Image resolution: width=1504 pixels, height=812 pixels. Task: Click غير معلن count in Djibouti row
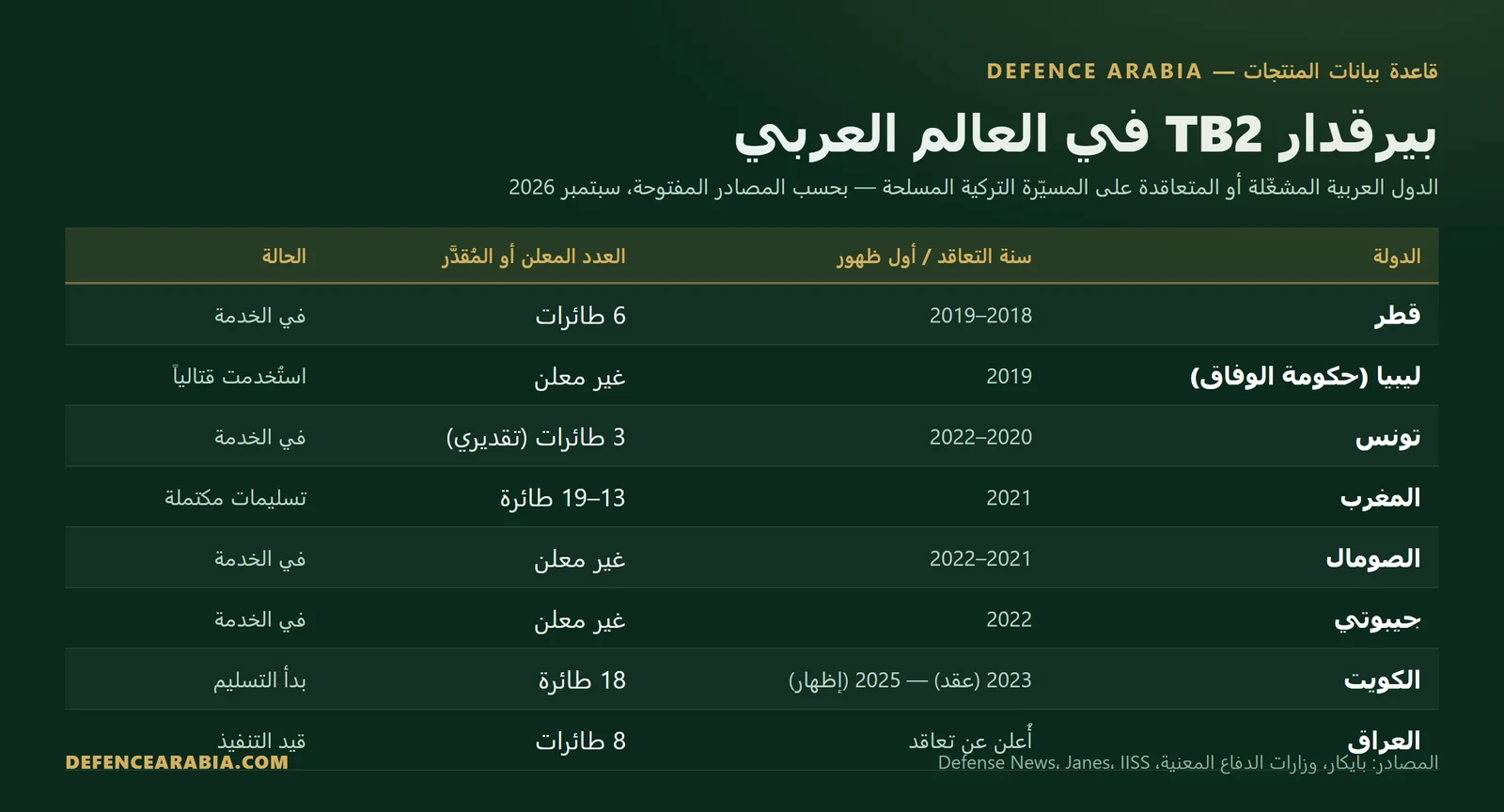coord(580,620)
